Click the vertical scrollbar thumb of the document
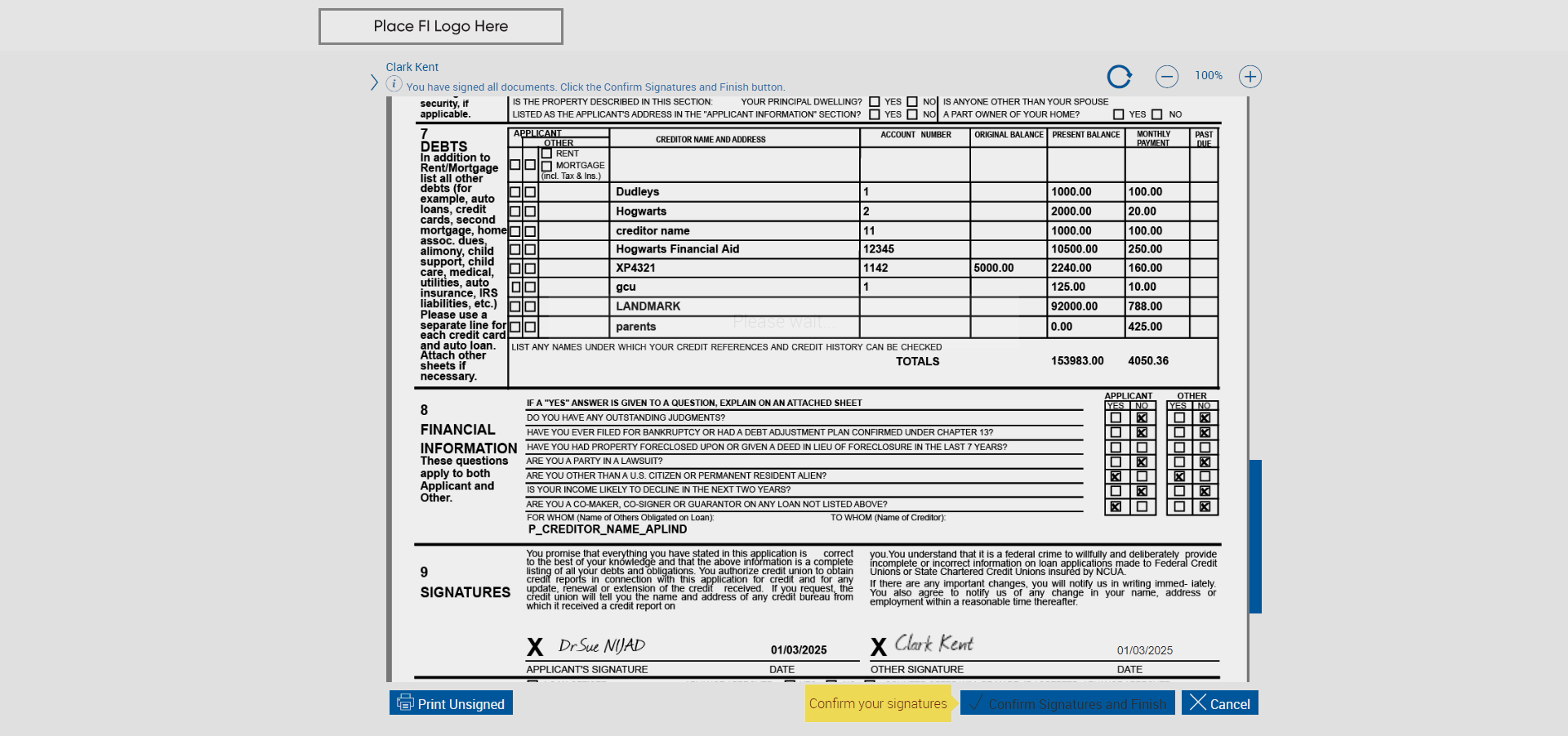This screenshot has width=1568, height=736. (1255, 537)
